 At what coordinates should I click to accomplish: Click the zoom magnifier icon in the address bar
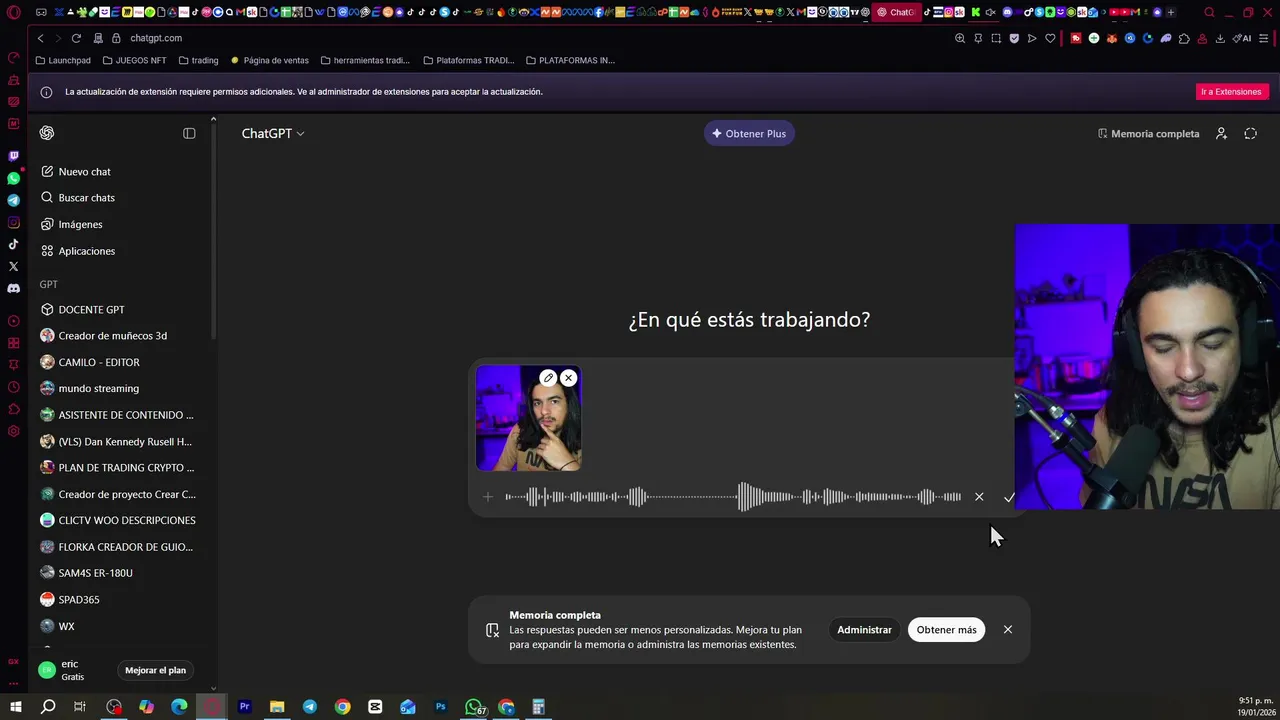(x=960, y=38)
